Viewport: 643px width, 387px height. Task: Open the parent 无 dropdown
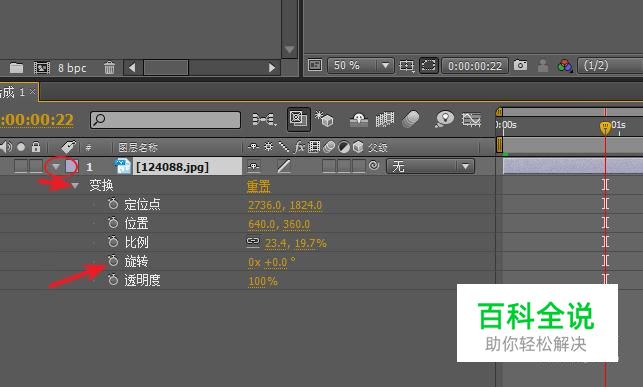430,166
